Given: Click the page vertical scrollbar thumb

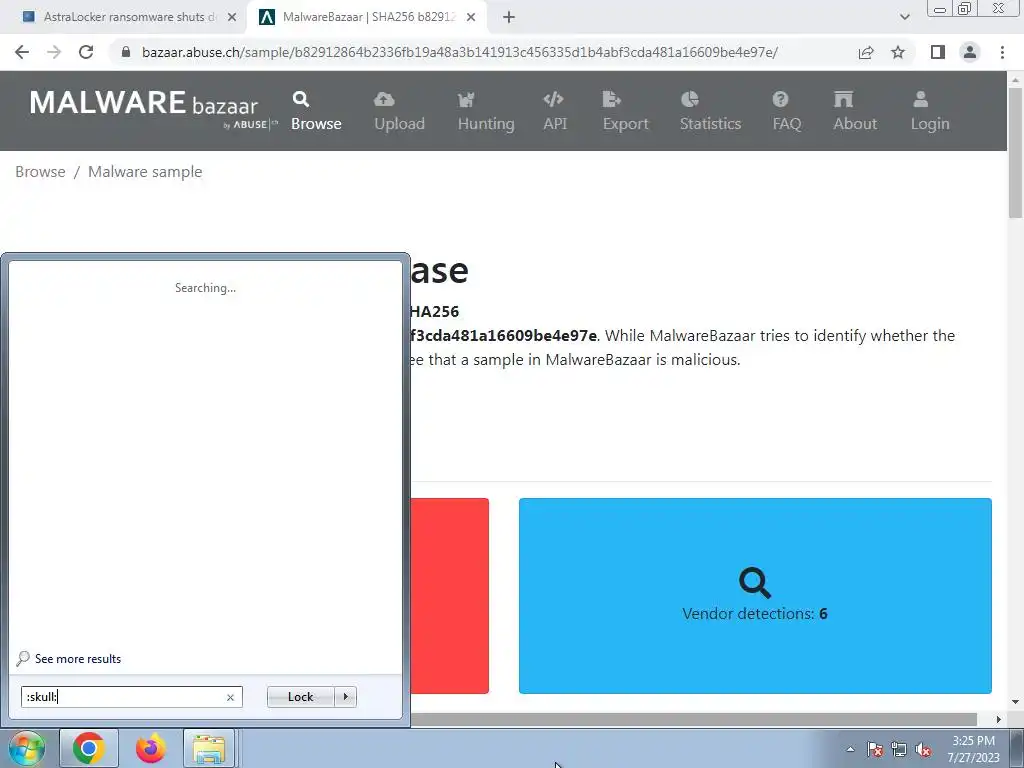Looking at the screenshot, I should 1016,152.
